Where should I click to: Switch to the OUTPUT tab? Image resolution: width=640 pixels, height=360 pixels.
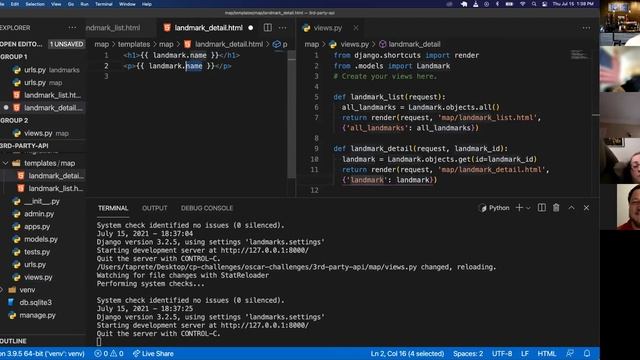tap(155, 208)
